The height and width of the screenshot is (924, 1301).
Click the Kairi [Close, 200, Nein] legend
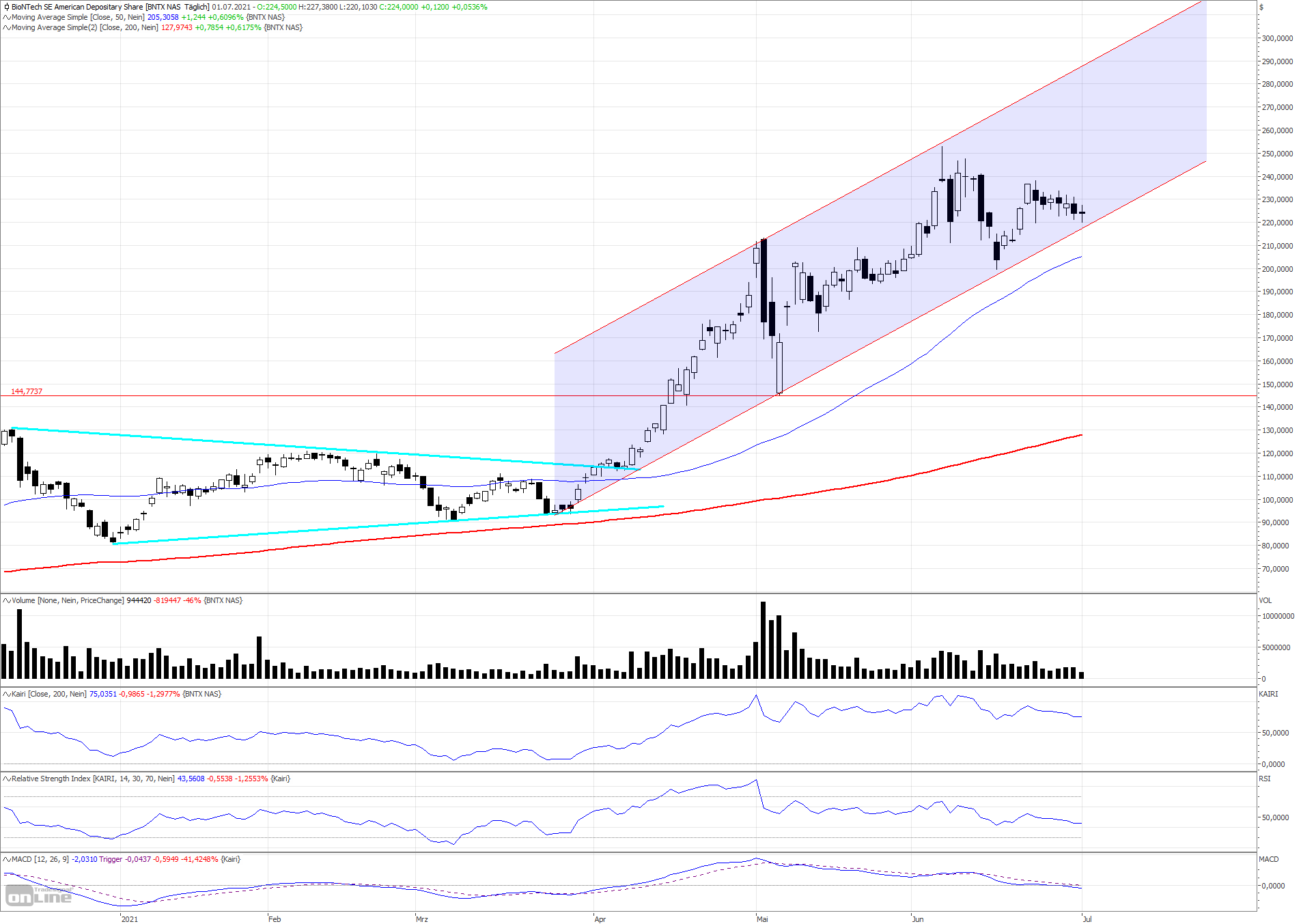click(49, 694)
